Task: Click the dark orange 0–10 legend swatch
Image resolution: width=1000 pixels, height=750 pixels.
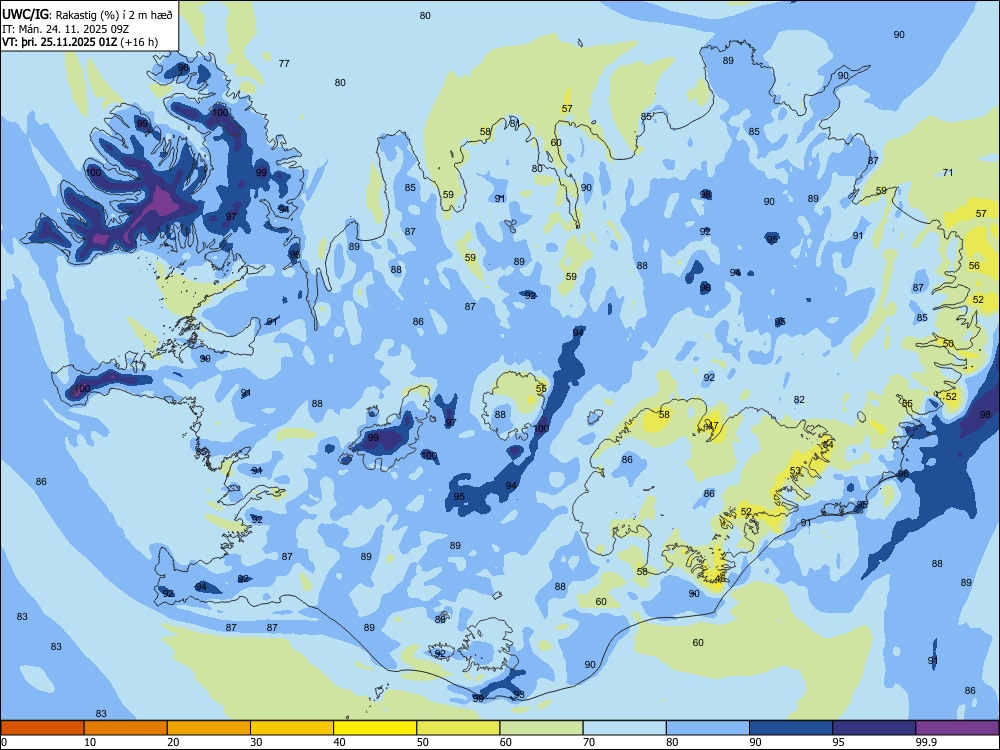Action: point(42,728)
